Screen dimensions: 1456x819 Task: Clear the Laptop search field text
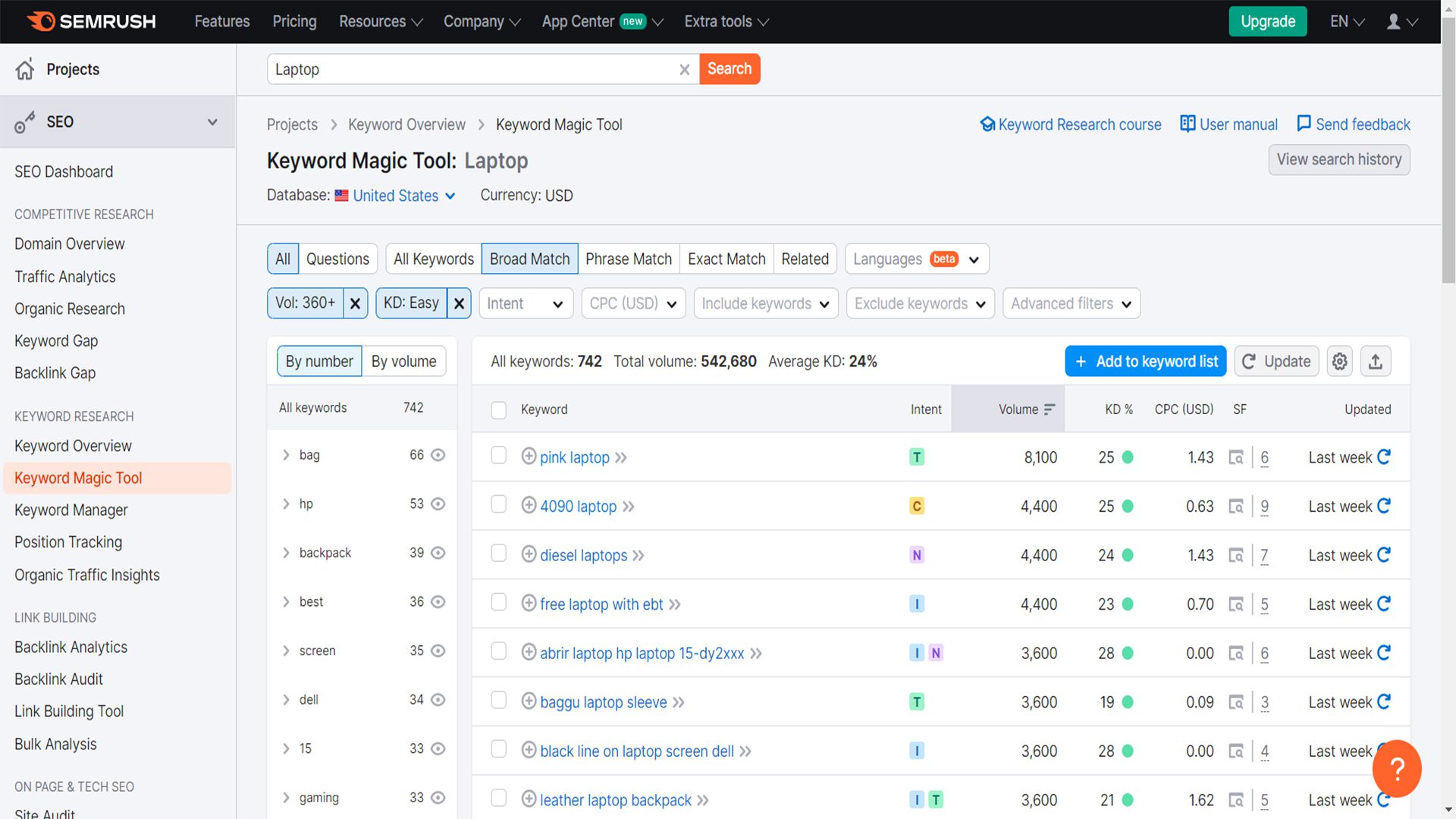pos(684,70)
